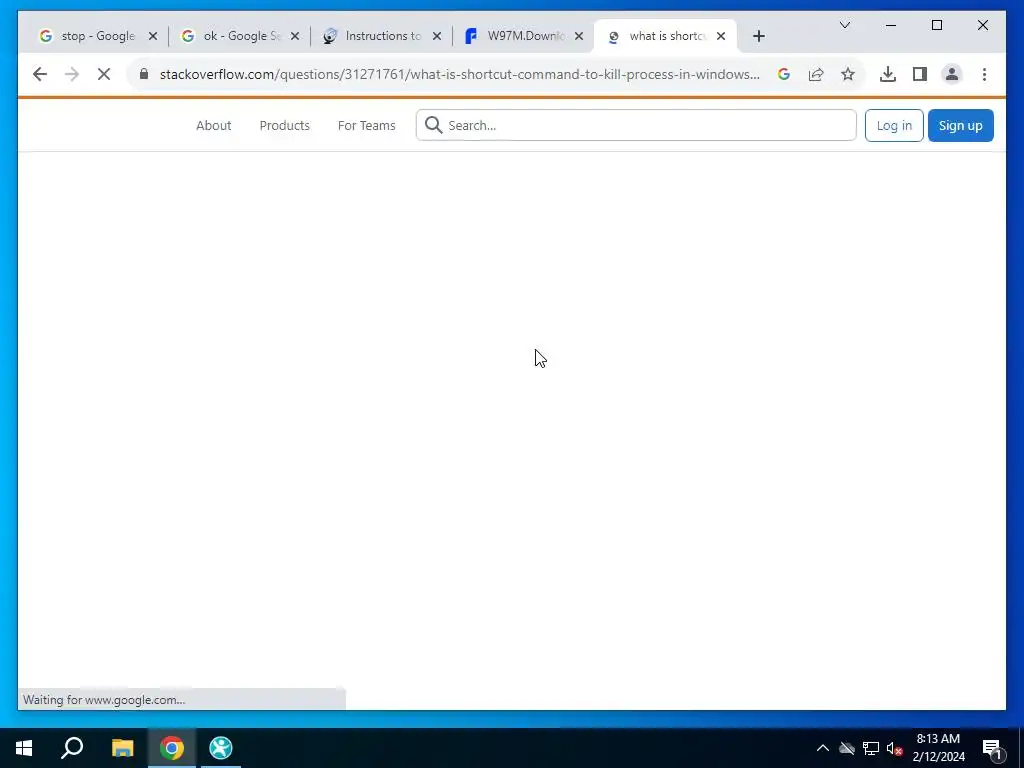Screen dimensions: 1024x768
Task: Click the Stack Overflow search field
Action: click(636, 125)
